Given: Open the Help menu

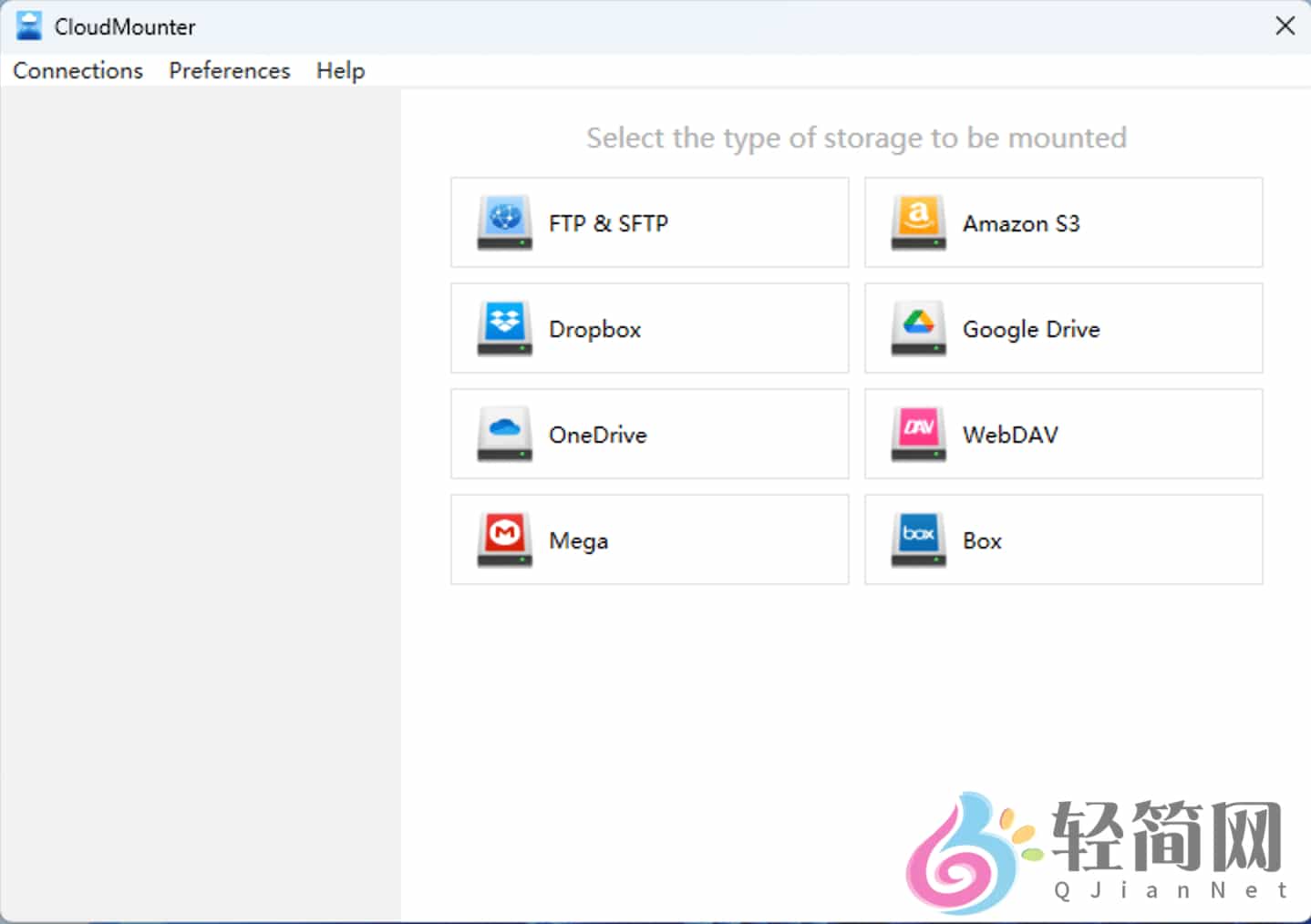Looking at the screenshot, I should click(x=341, y=71).
